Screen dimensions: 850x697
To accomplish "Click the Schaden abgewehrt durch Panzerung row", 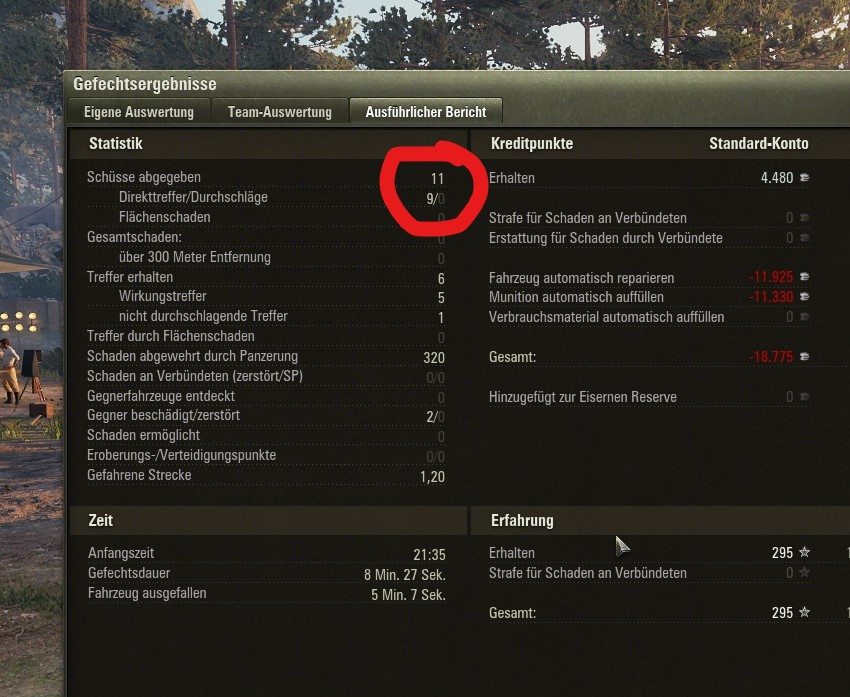I will (x=266, y=357).
